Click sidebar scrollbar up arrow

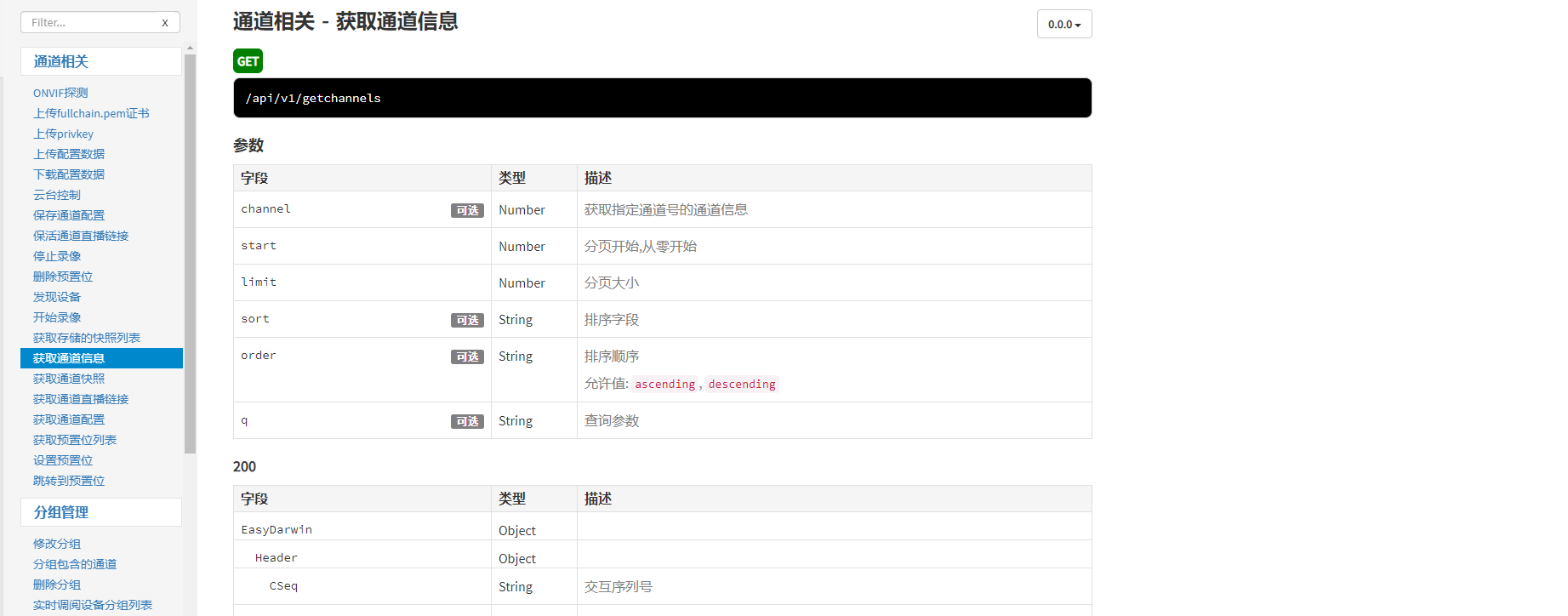(x=190, y=48)
